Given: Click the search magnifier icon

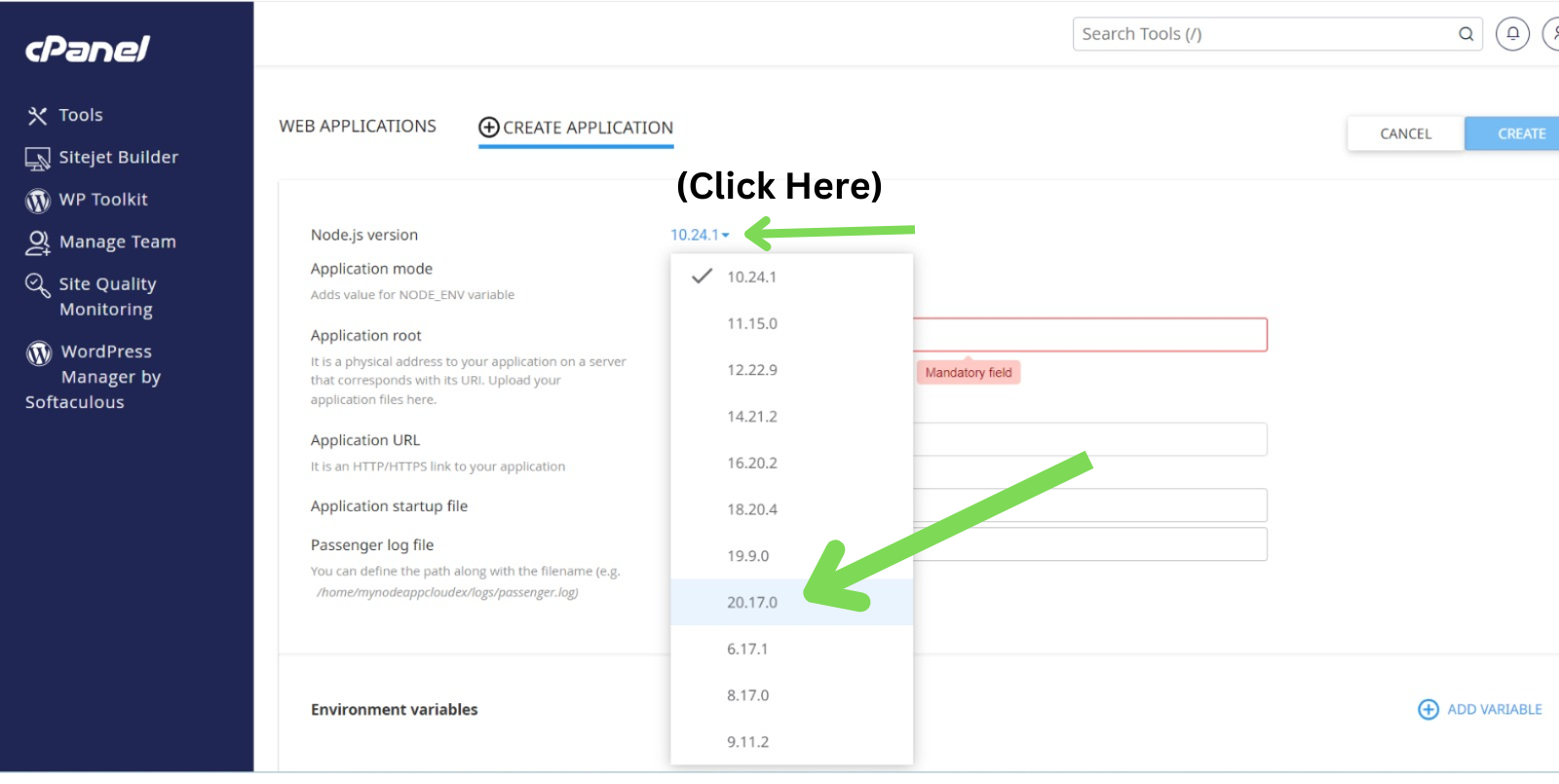Looking at the screenshot, I should [1465, 34].
